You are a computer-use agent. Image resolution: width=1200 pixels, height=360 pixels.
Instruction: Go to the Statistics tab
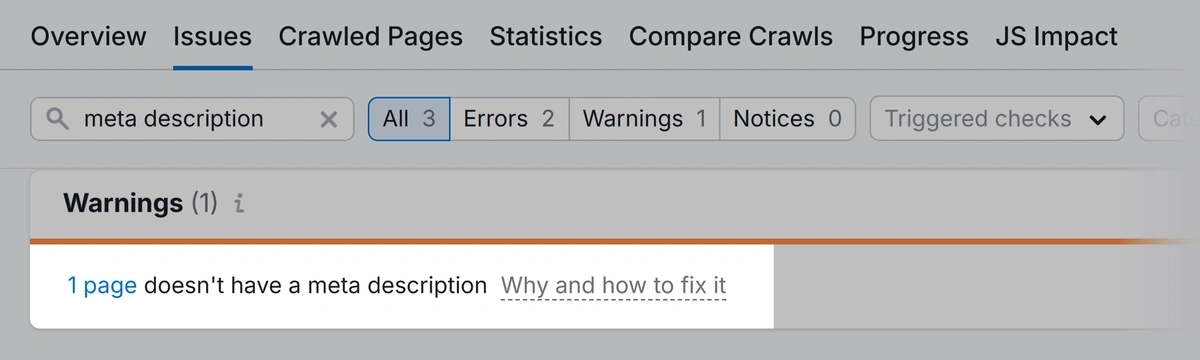pyautogui.click(x=546, y=37)
